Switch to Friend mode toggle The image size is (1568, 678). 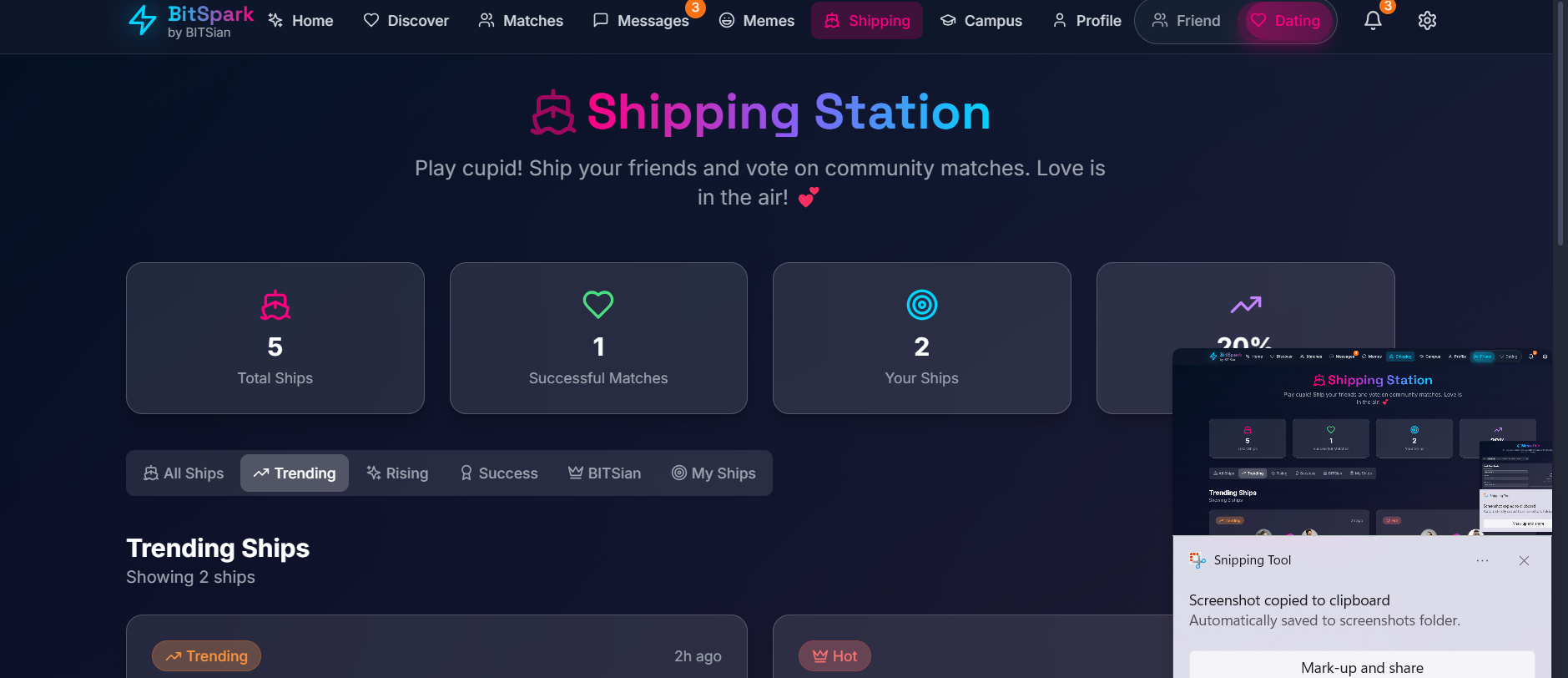click(x=1186, y=21)
